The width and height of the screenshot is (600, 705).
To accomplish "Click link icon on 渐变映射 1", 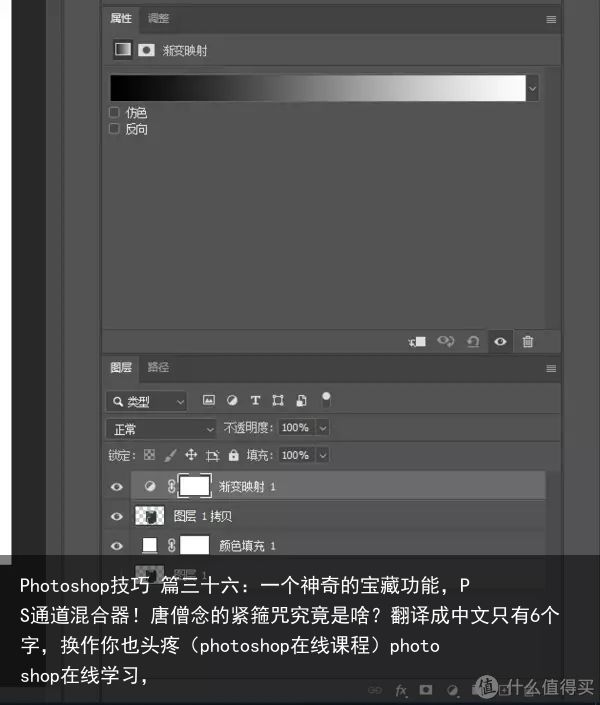I will coord(171,486).
